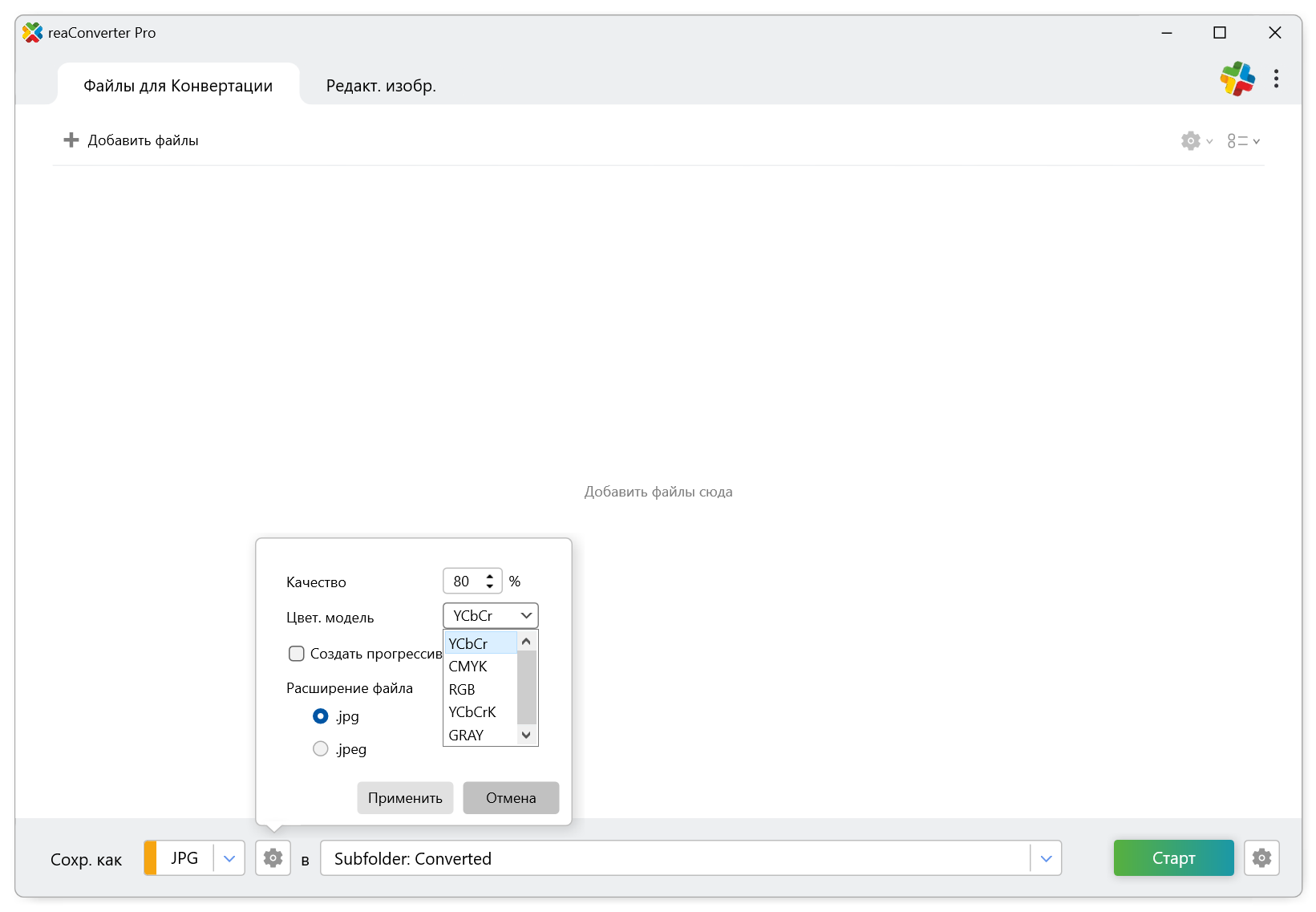
Task: Click the quality percentage spinner arrows
Action: point(490,581)
